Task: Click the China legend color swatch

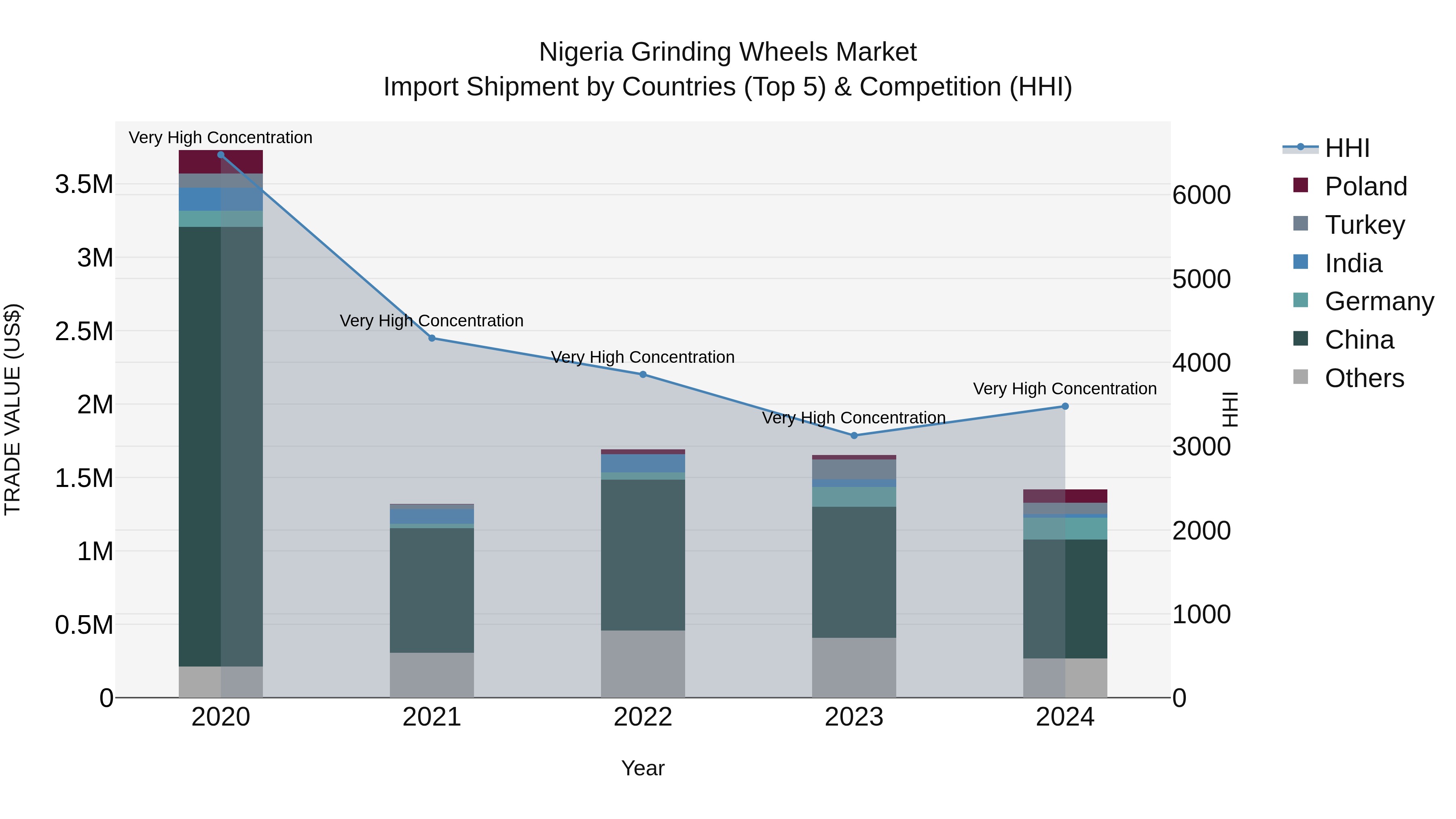Action: pos(1301,339)
